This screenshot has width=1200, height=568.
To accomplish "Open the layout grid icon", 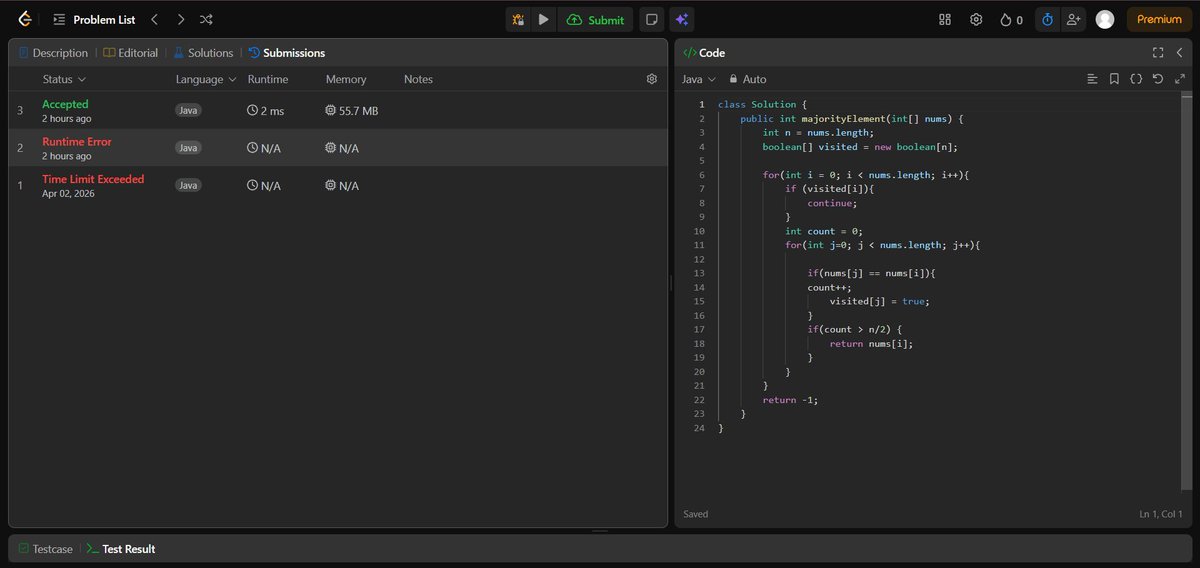I will click(x=945, y=19).
